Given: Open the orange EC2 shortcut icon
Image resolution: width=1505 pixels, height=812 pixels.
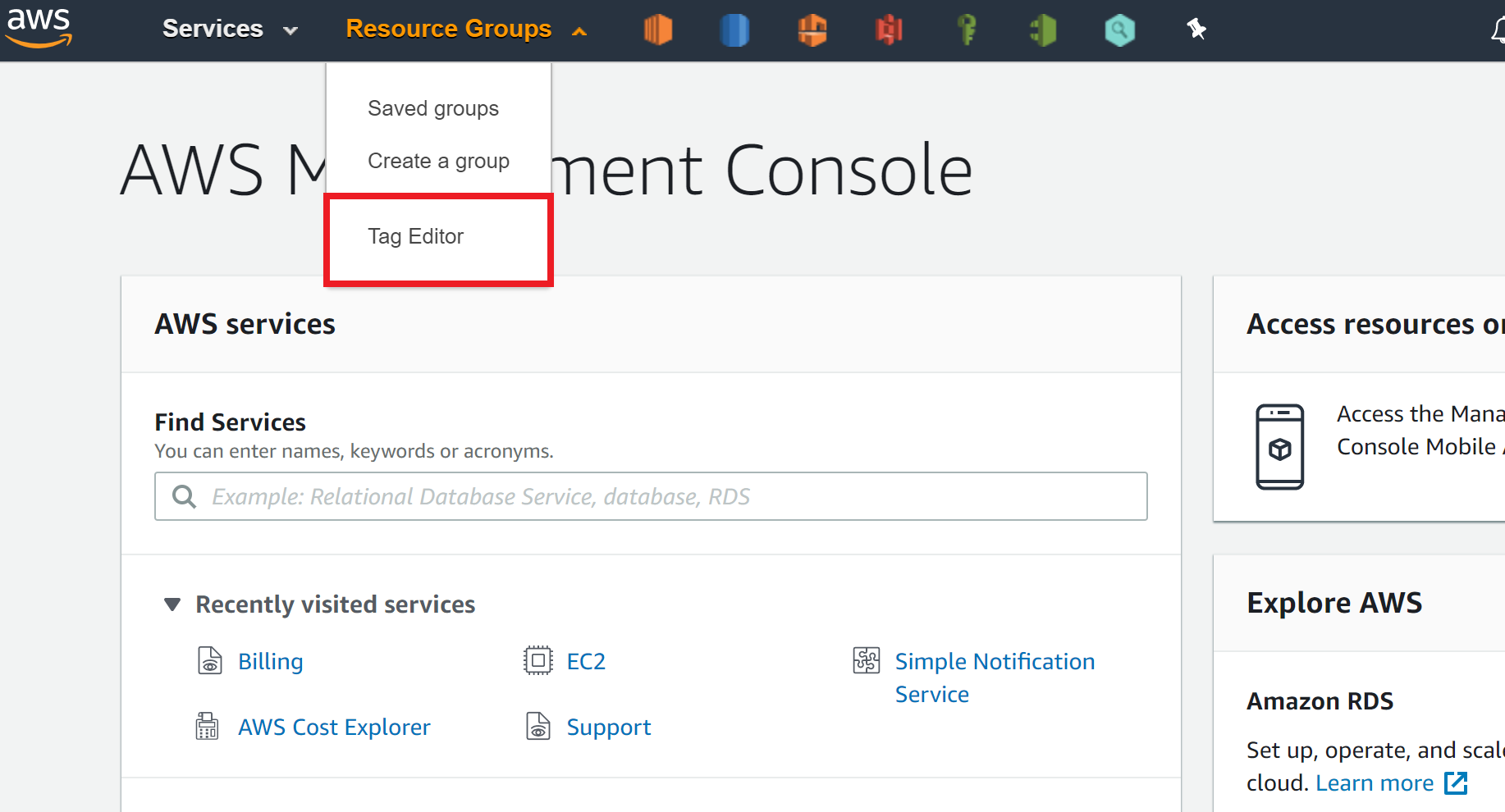Looking at the screenshot, I should point(657,30).
